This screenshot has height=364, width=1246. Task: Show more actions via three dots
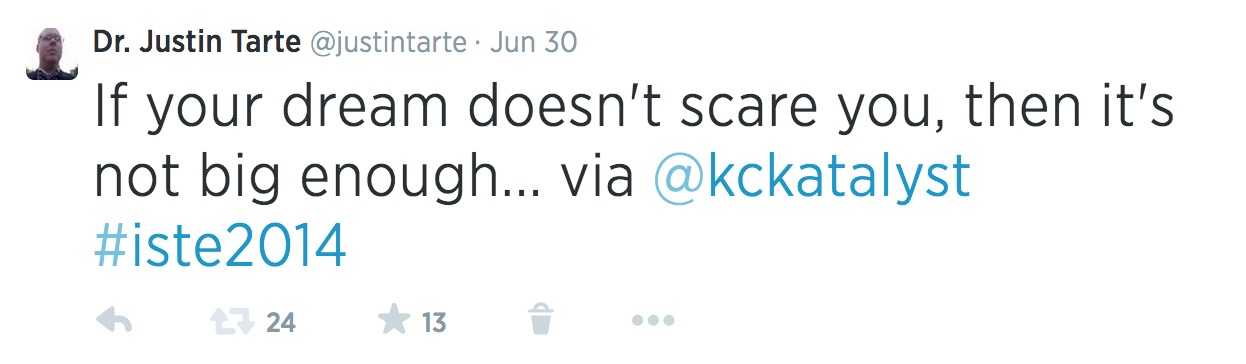pyautogui.click(x=654, y=322)
